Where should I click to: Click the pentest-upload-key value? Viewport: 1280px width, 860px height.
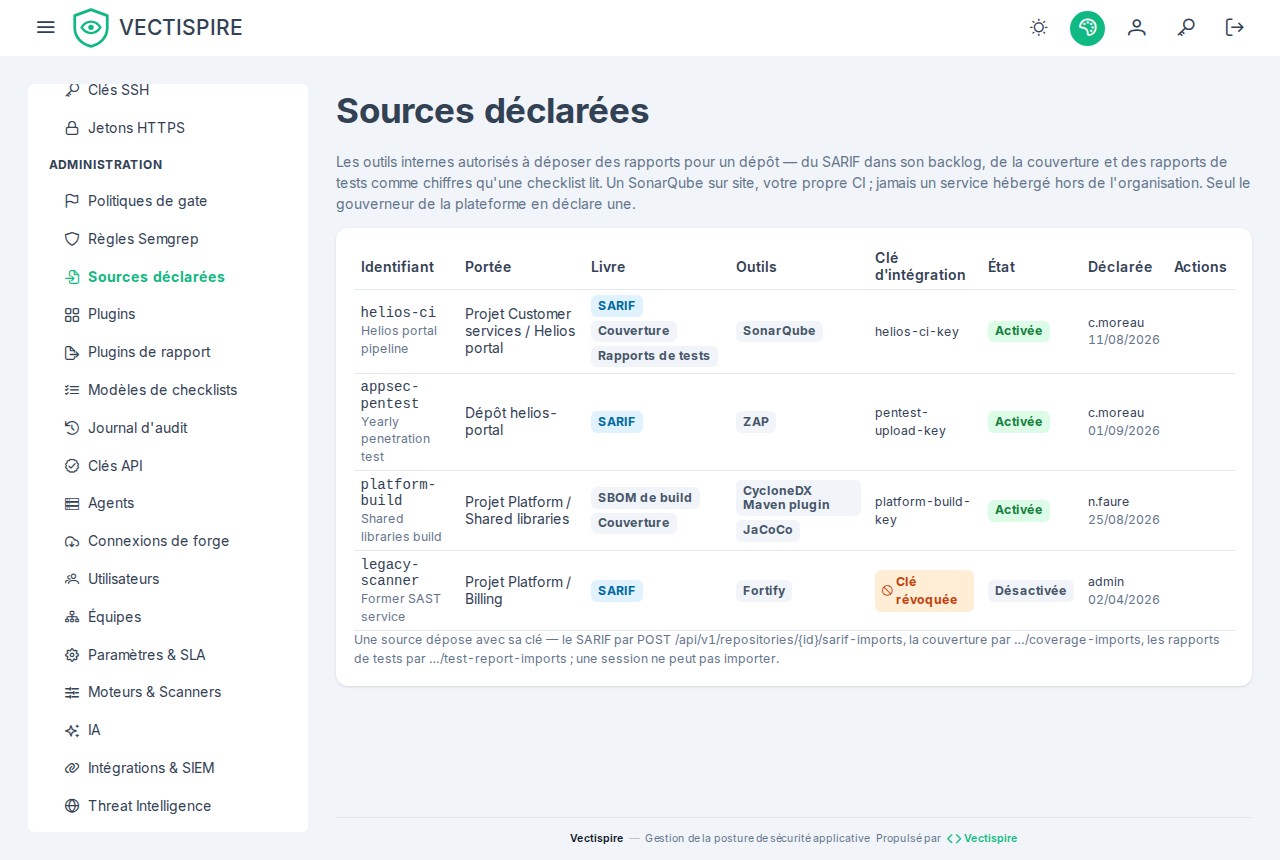point(910,422)
